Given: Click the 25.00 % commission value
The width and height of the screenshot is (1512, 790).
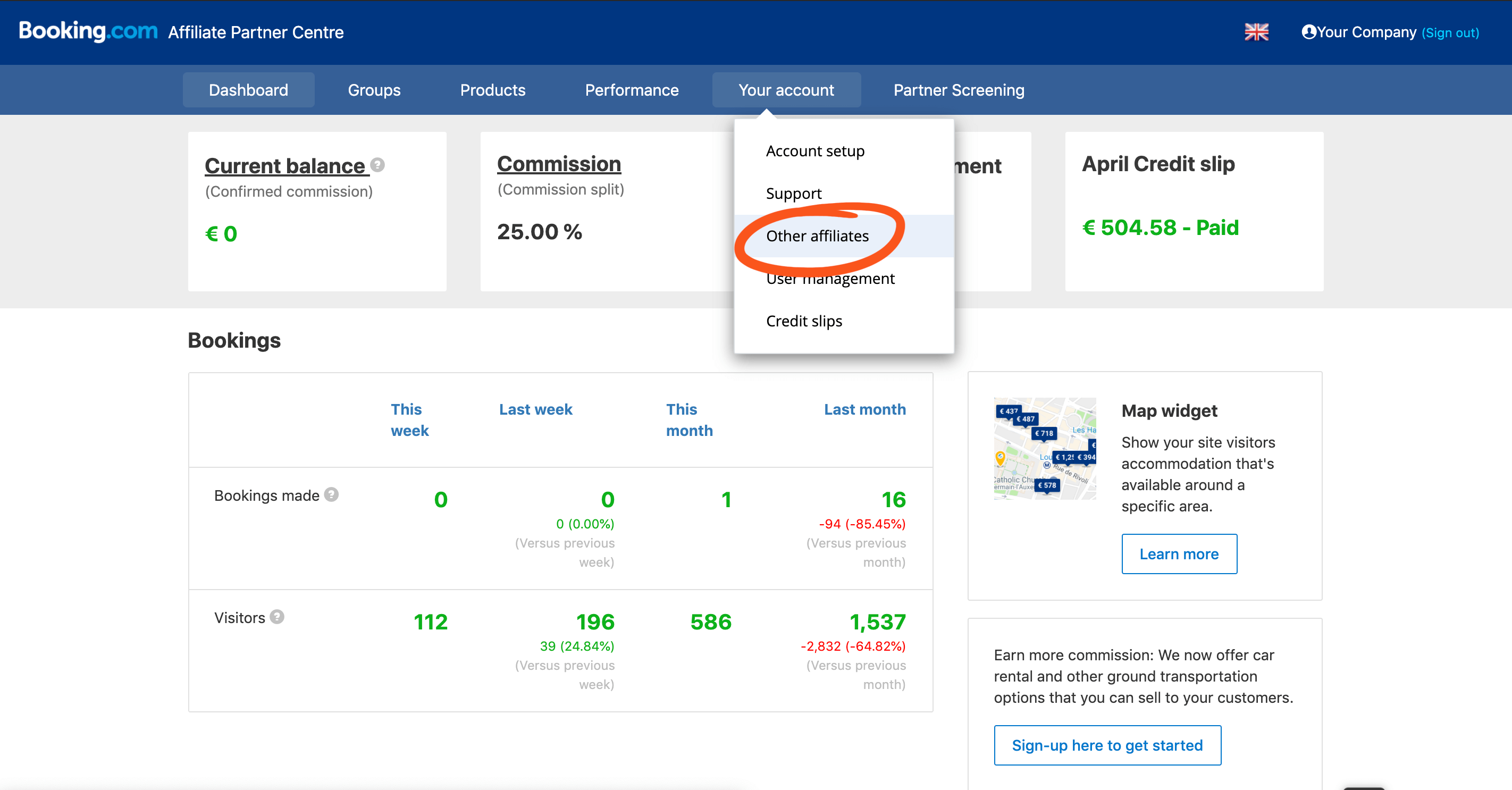Looking at the screenshot, I should tap(540, 231).
